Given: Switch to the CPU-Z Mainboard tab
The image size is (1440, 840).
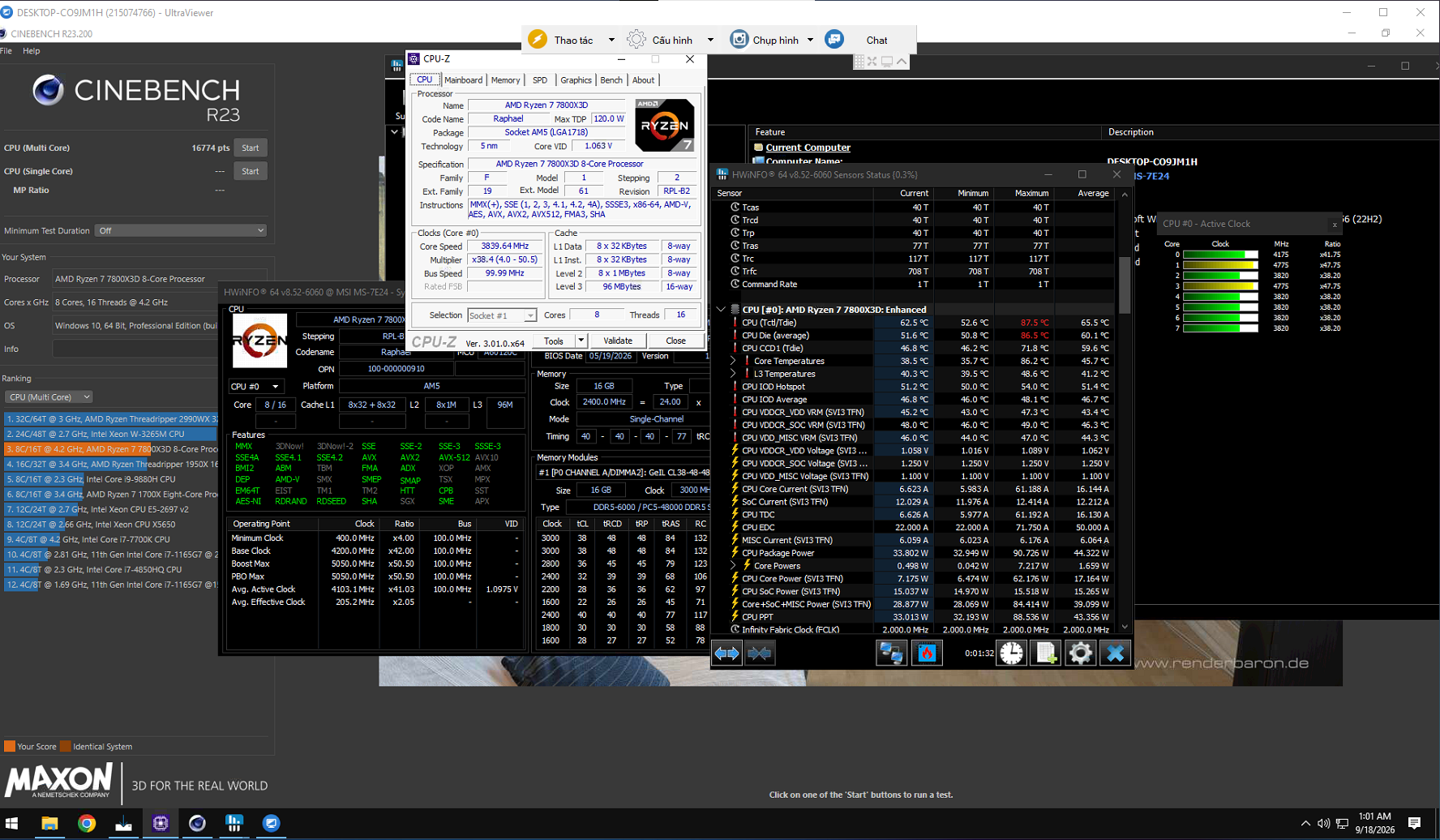Looking at the screenshot, I should coord(464,80).
